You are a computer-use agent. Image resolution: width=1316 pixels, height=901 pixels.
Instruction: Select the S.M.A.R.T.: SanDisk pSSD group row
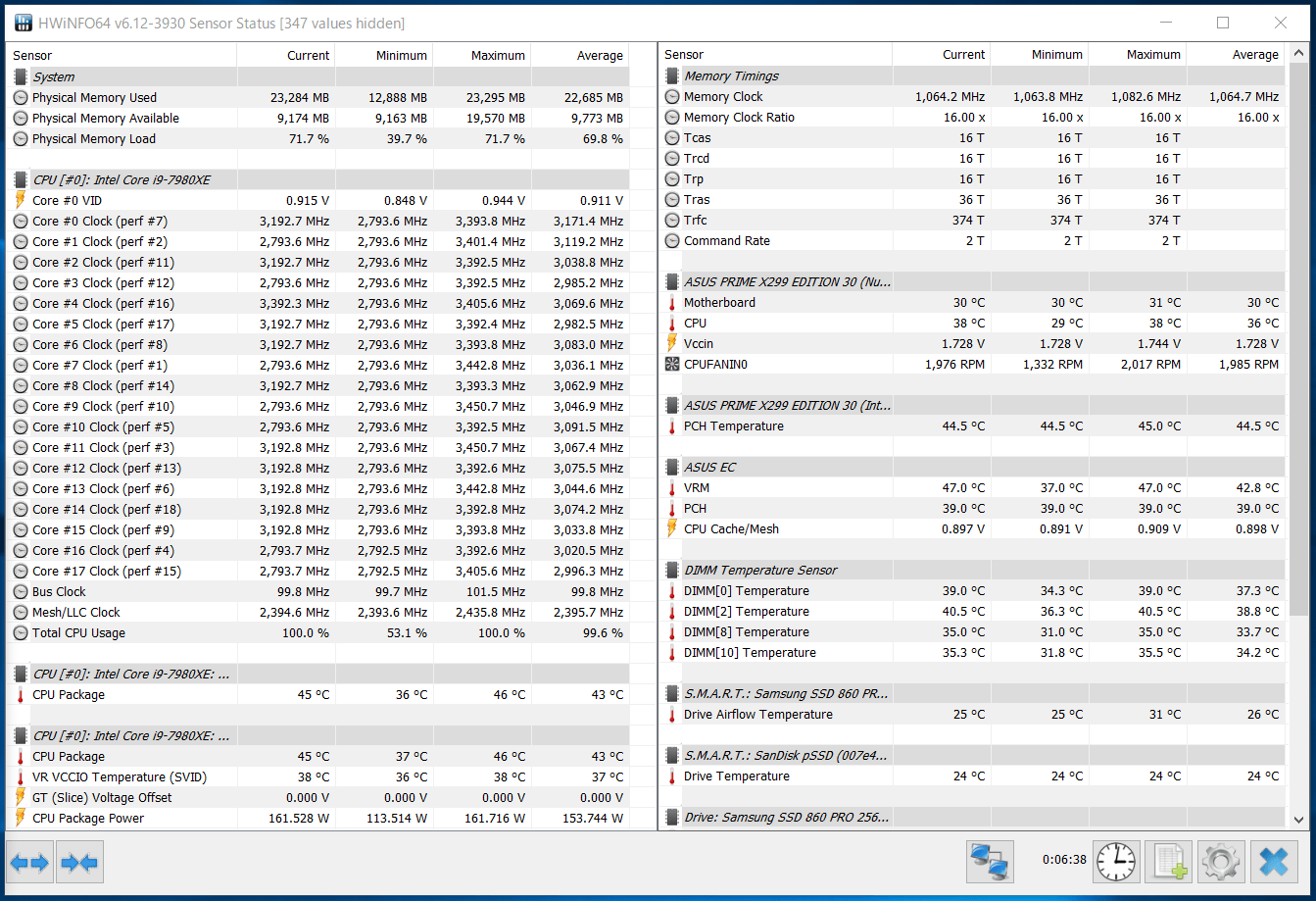[972, 755]
